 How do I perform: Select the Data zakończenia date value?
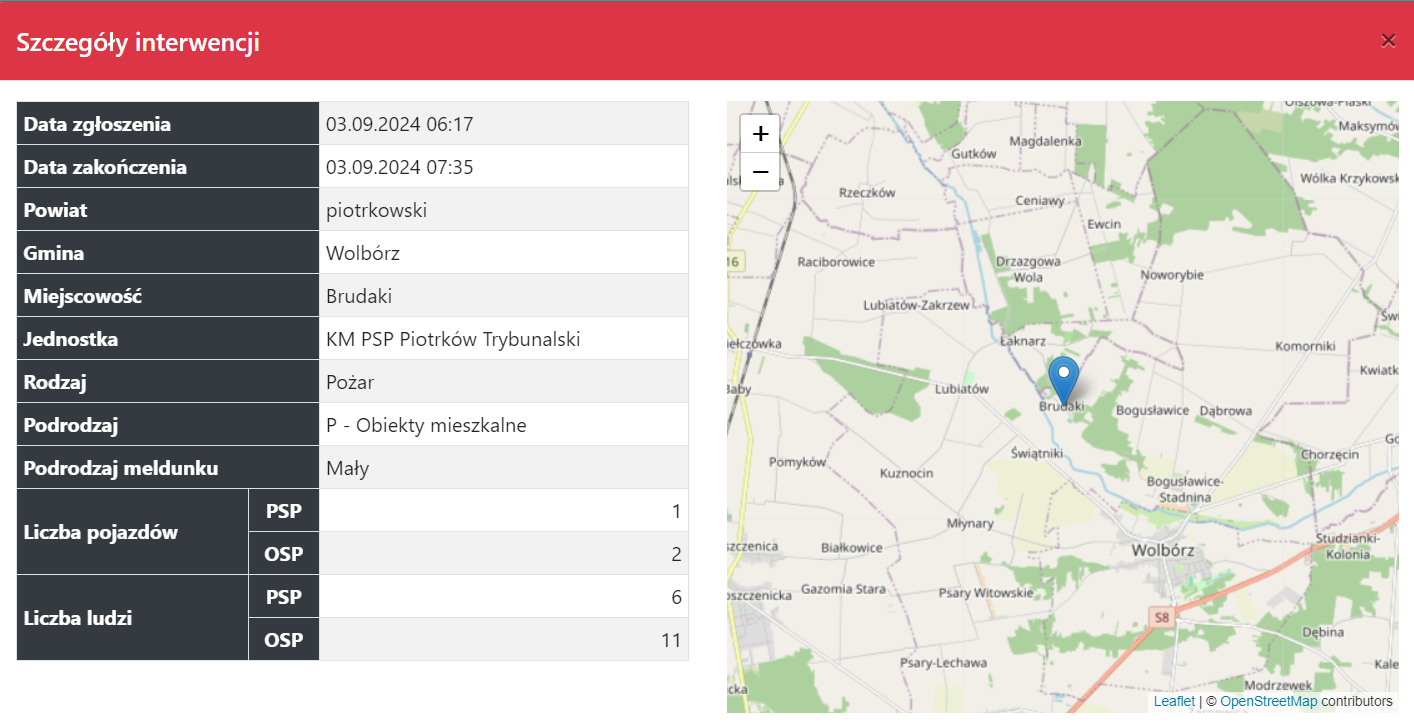(x=399, y=168)
